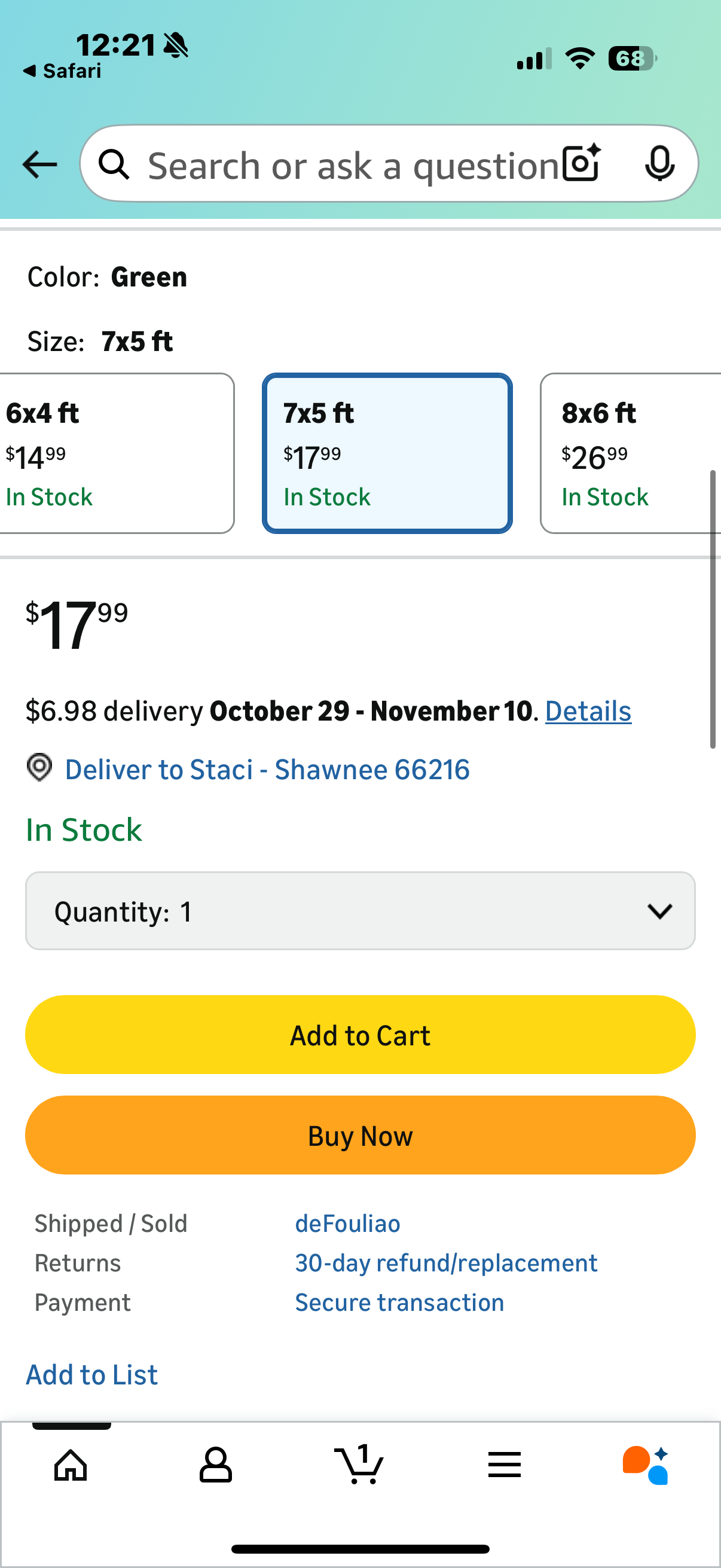Return to Safari from status bar
Screen dimensions: 721x1568
click(62, 71)
